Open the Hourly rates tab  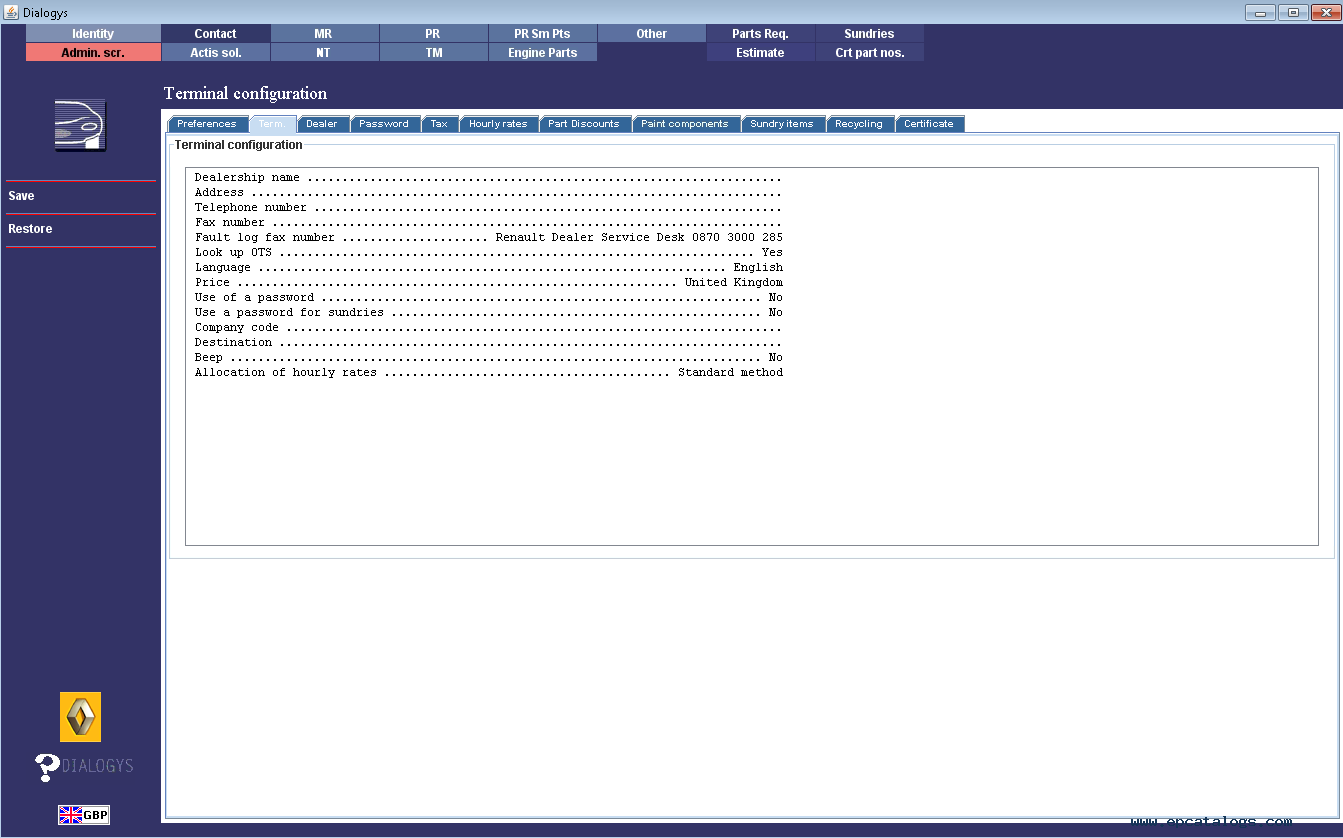pyautogui.click(x=498, y=124)
